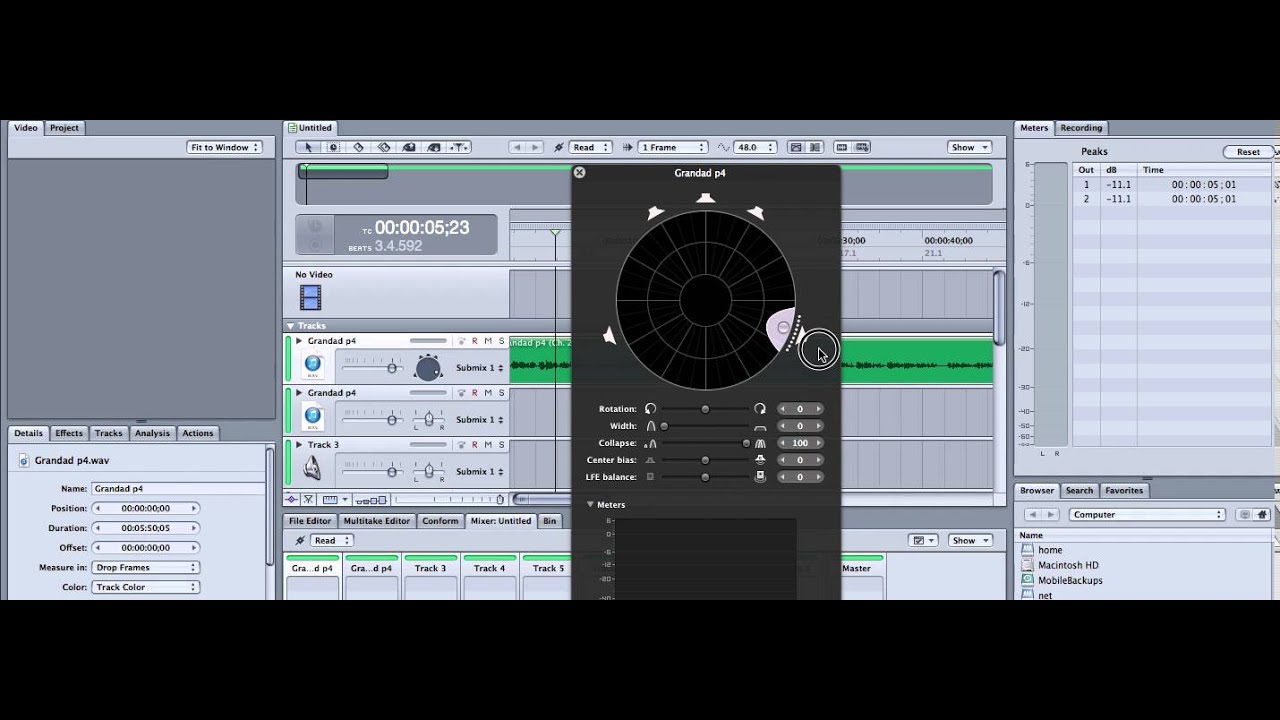Click the surround pan knob on first track
Image resolution: width=1280 pixels, height=720 pixels.
pyautogui.click(x=428, y=368)
